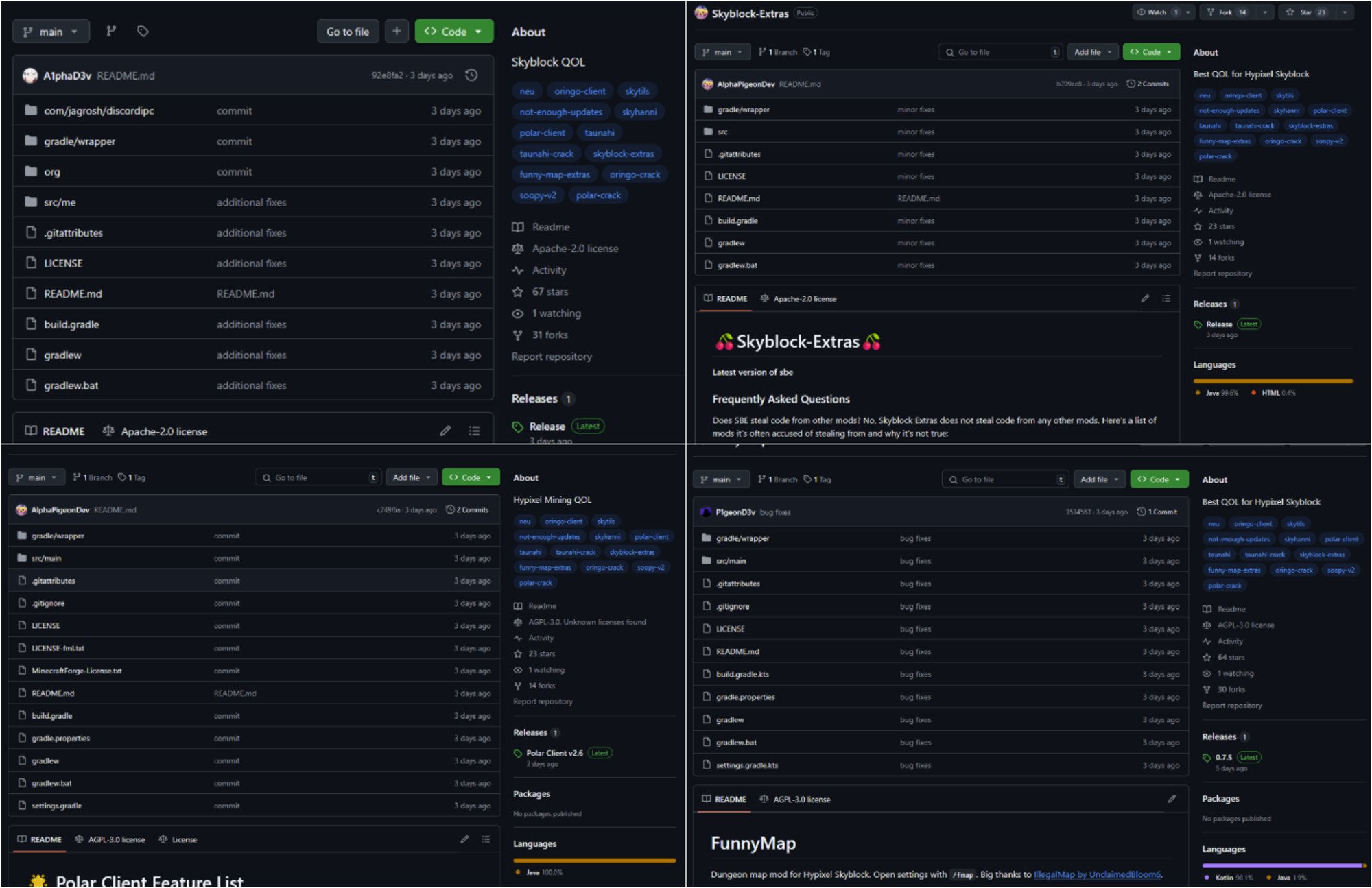Screen dimensions: 1372x888
Task: Click the Releases tag icon next to Latest release
Action: coord(519,426)
